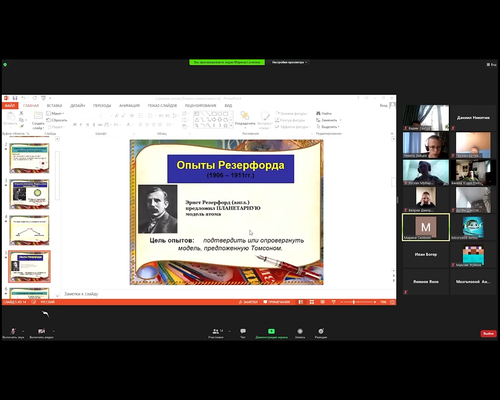This screenshot has width=500, height=400.
Task: Click Zoom view layout button top right
Action: (x=492, y=65)
